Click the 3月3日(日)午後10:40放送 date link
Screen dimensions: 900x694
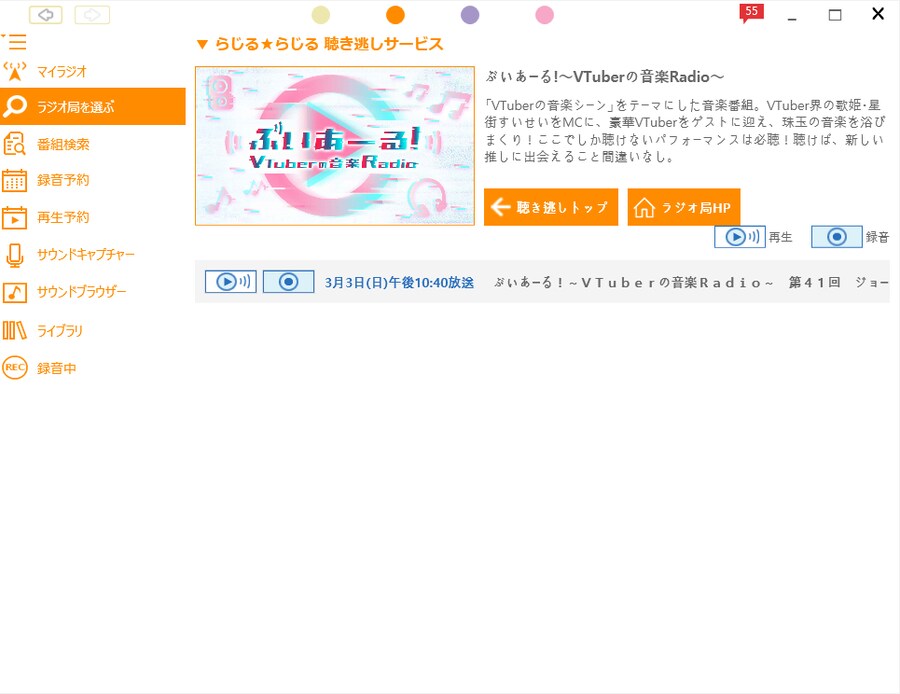[x=399, y=282]
